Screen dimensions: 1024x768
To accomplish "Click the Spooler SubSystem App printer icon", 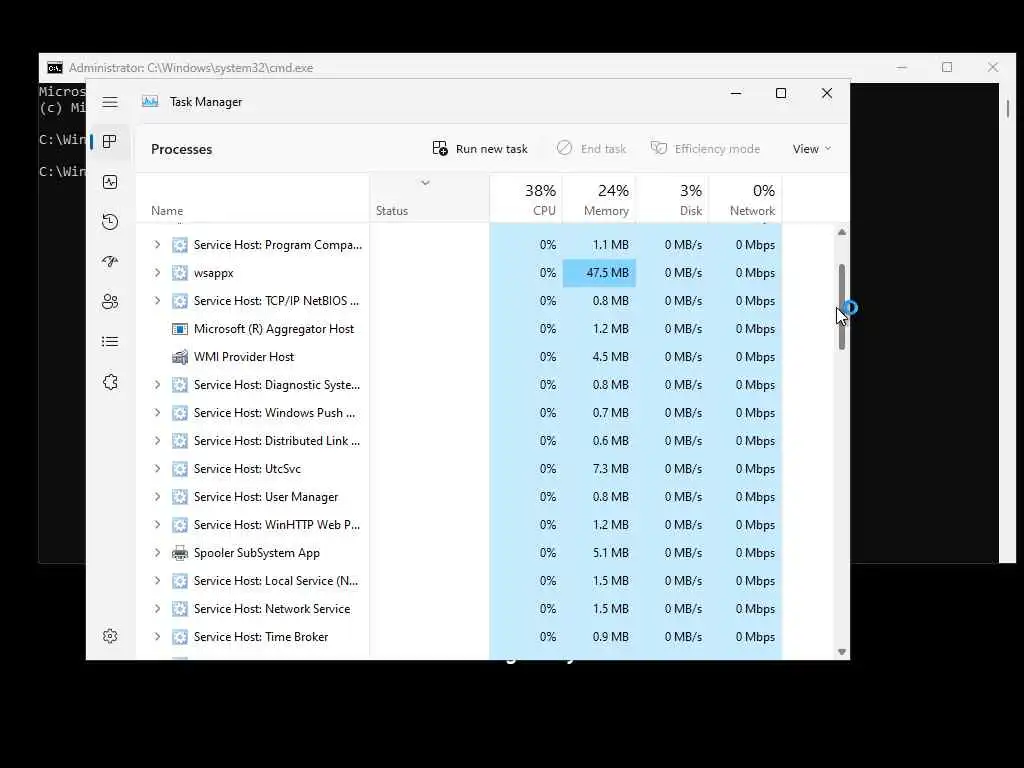I will click(x=180, y=553).
